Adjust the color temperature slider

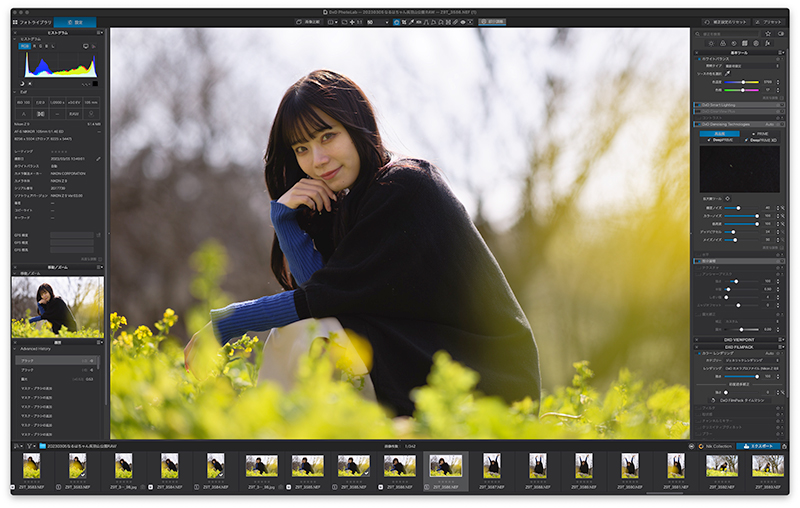coord(743,82)
